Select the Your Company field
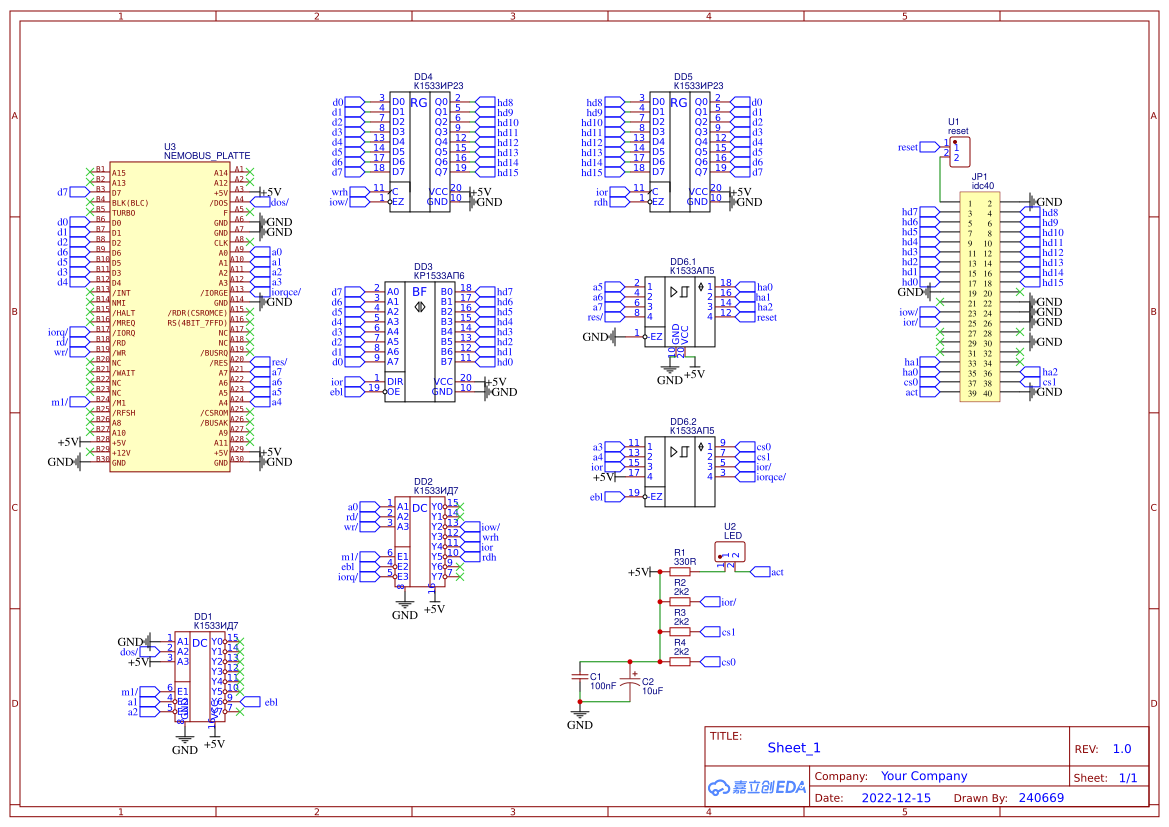 (924, 776)
